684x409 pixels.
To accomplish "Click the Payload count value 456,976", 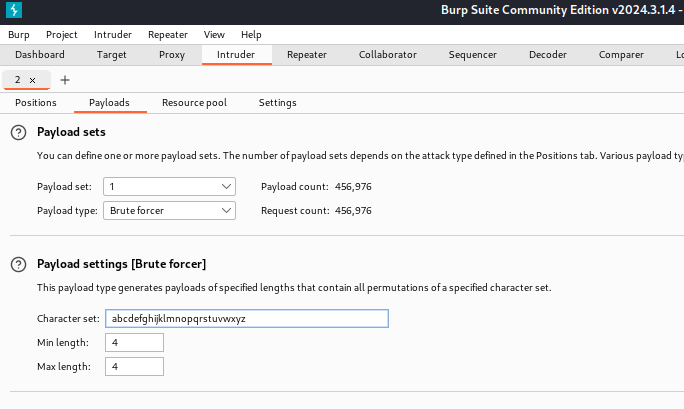I will [353, 187].
